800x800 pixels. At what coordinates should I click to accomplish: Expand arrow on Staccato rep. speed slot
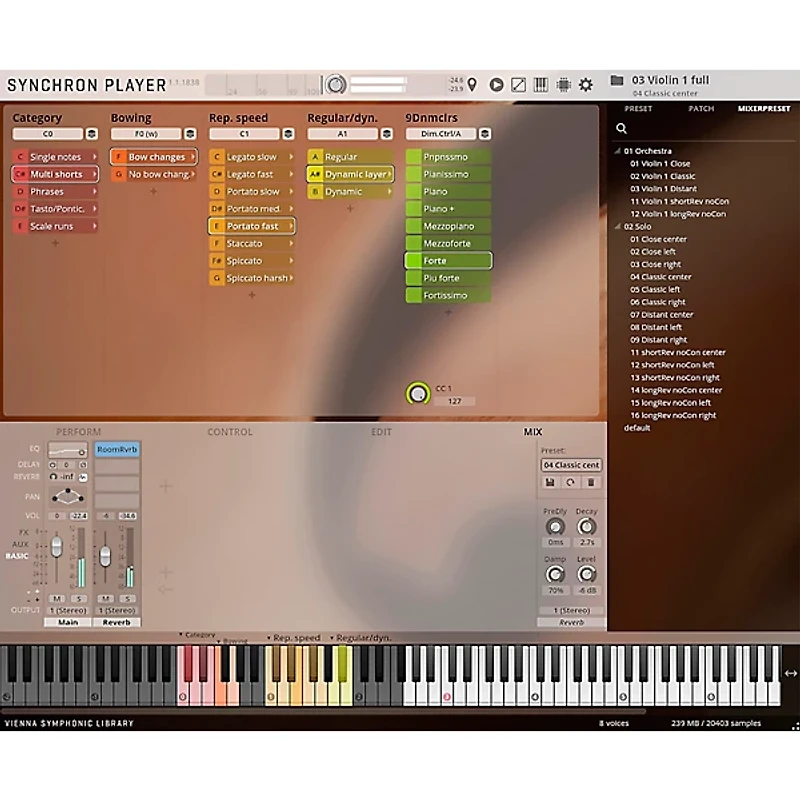pyautogui.click(x=291, y=243)
